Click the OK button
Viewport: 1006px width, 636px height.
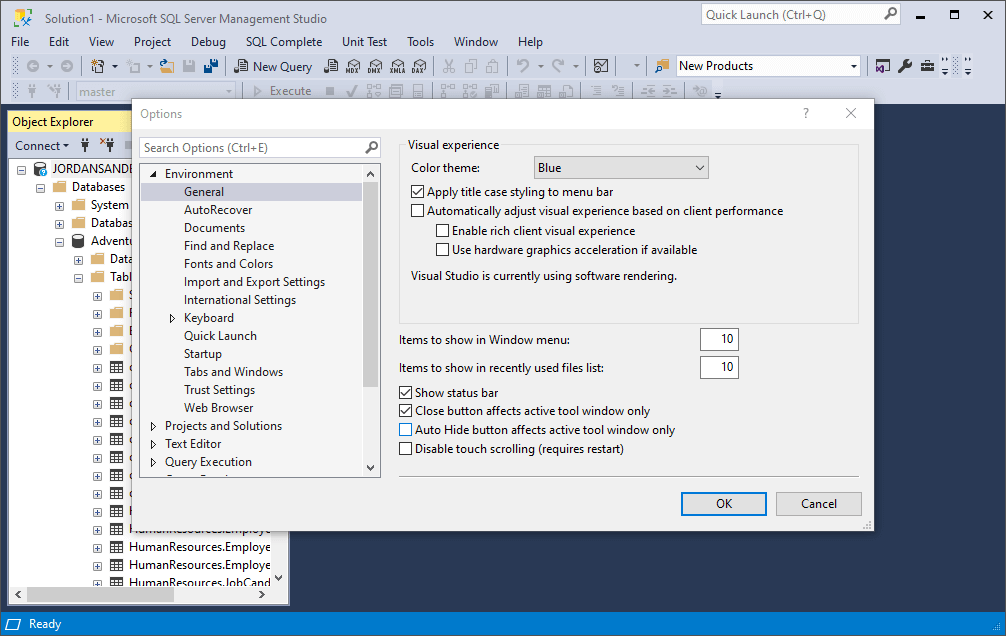(724, 504)
